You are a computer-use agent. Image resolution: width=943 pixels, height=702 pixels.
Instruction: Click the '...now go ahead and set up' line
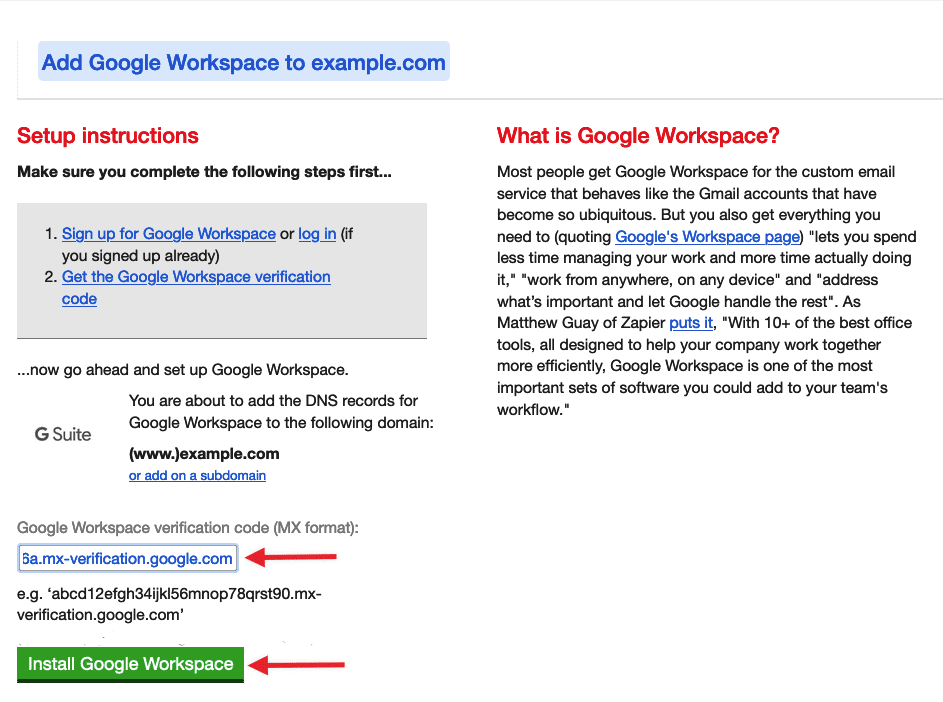(x=183, y=370)
